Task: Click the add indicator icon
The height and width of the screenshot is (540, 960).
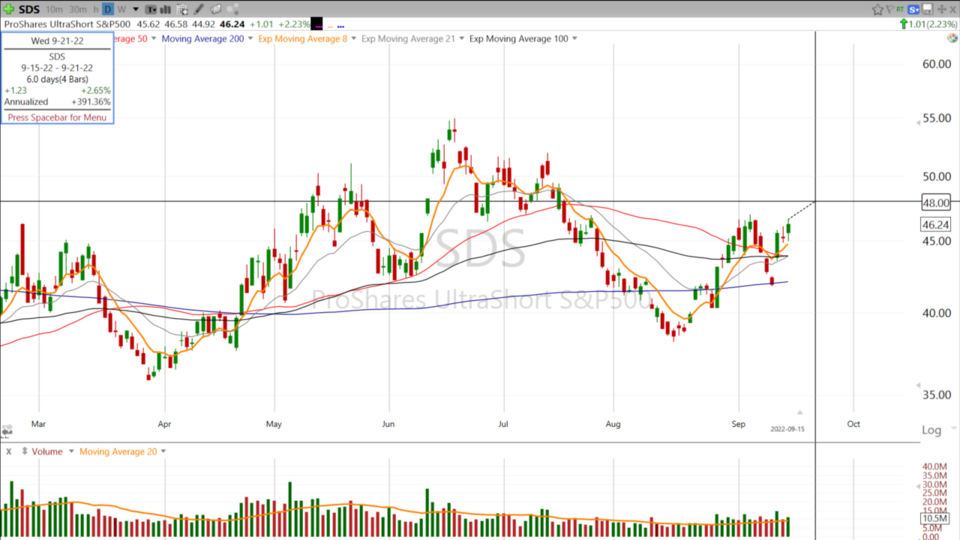Action: (182, 9)
